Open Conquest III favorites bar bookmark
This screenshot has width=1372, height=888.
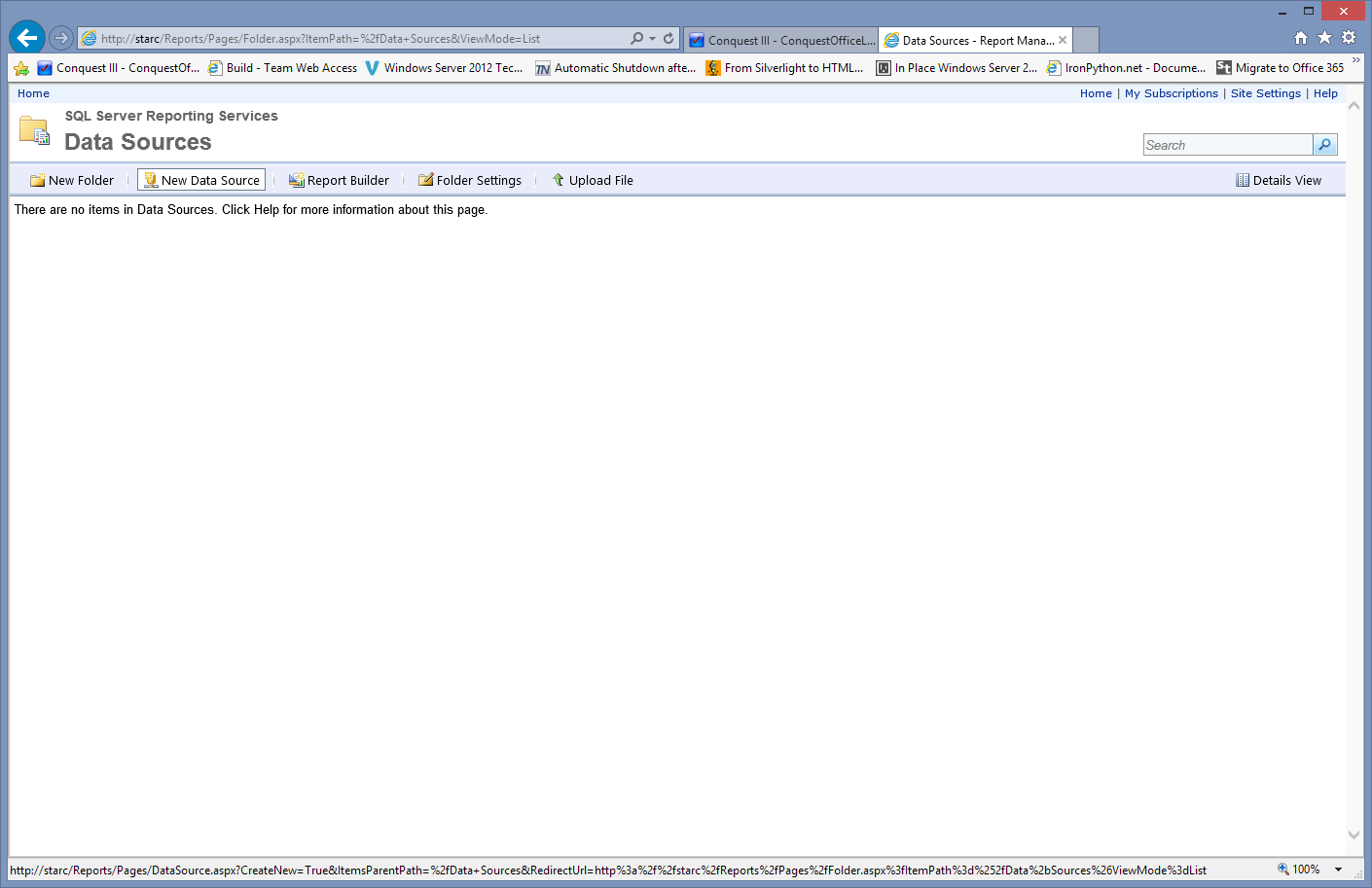118,68
